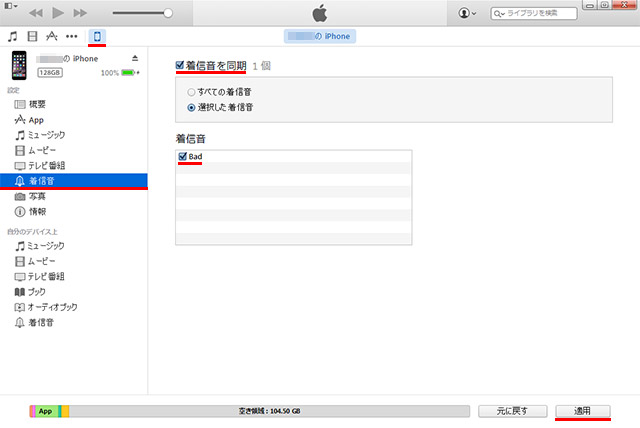Click the 適用 button
Viewport: 640px width, 428px height.
(583, 411)
